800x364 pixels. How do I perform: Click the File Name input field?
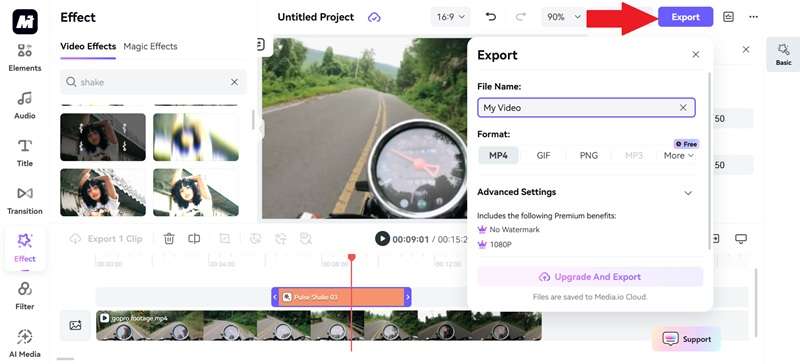[586, 108]
